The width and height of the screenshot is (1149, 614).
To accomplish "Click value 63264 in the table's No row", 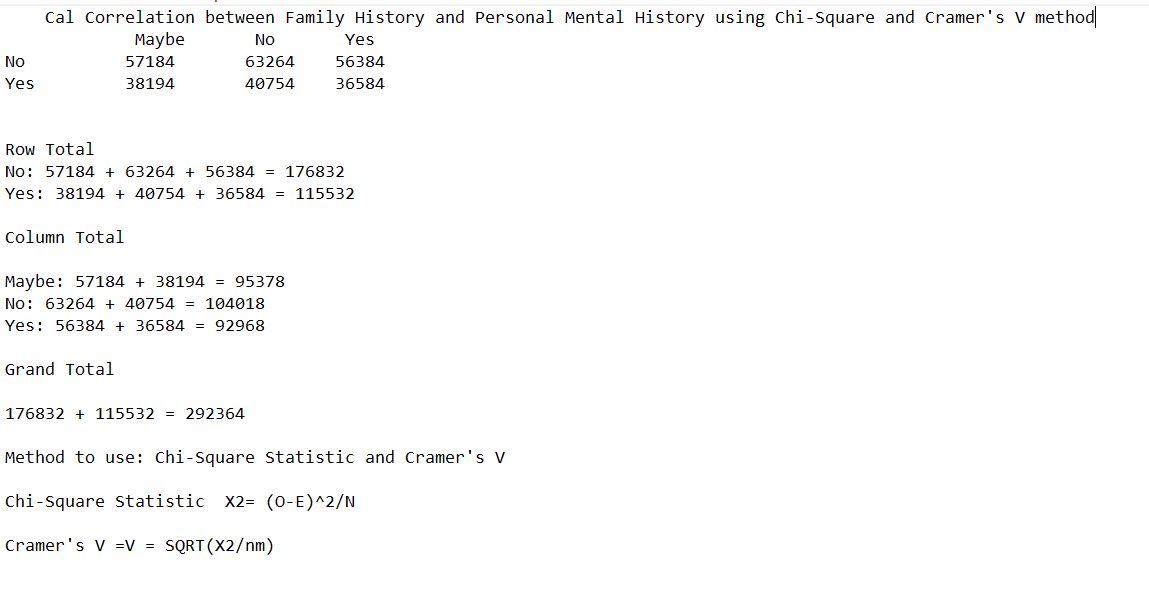I will click(x=270, y=62).
